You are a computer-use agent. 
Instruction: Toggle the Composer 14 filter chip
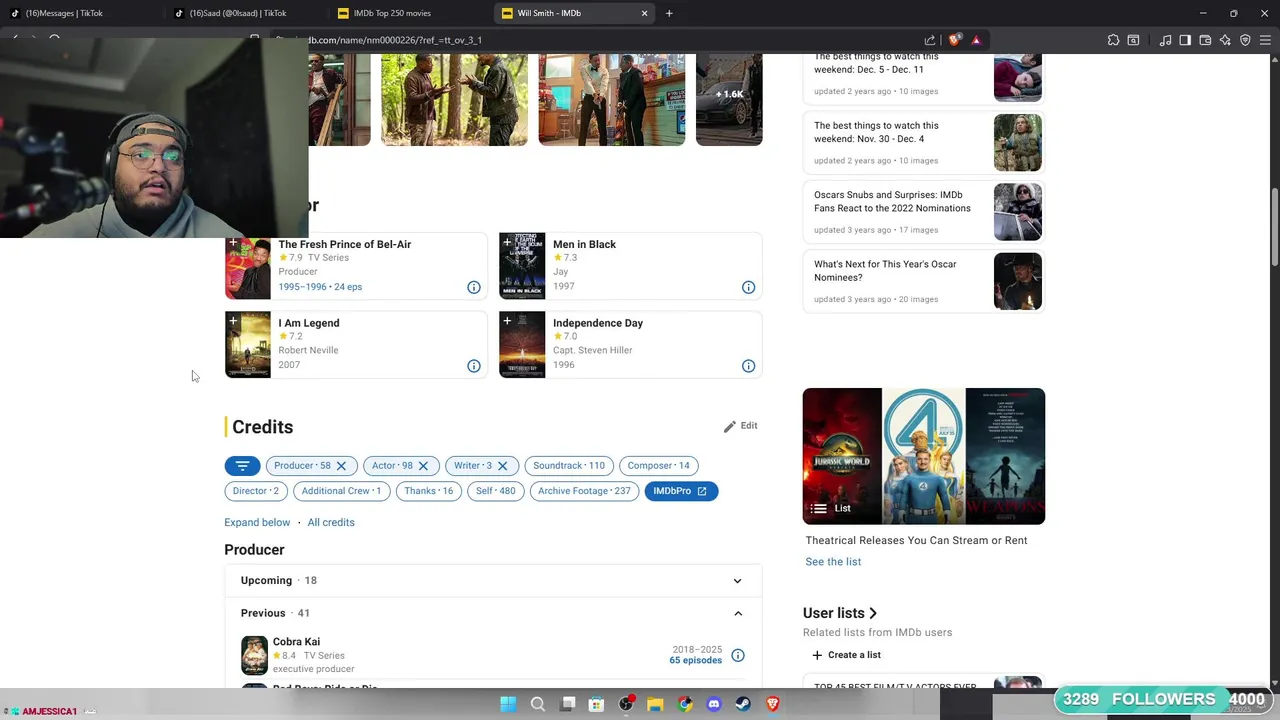(x=658, y=465)
